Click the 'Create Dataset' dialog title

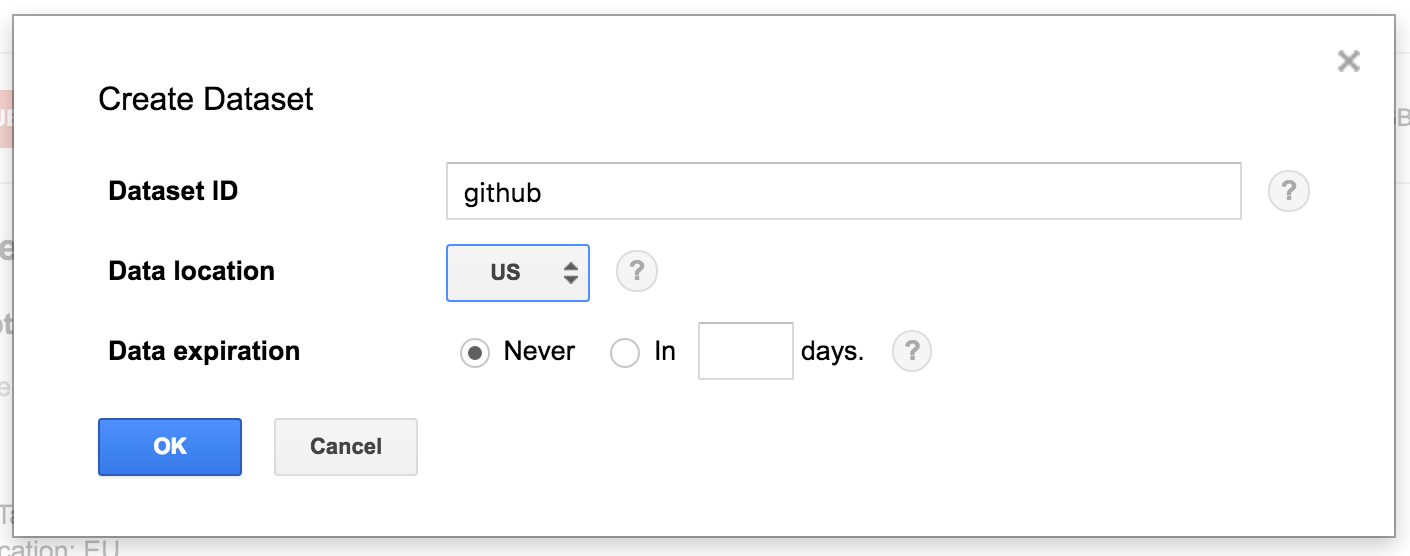click(206, 99)
